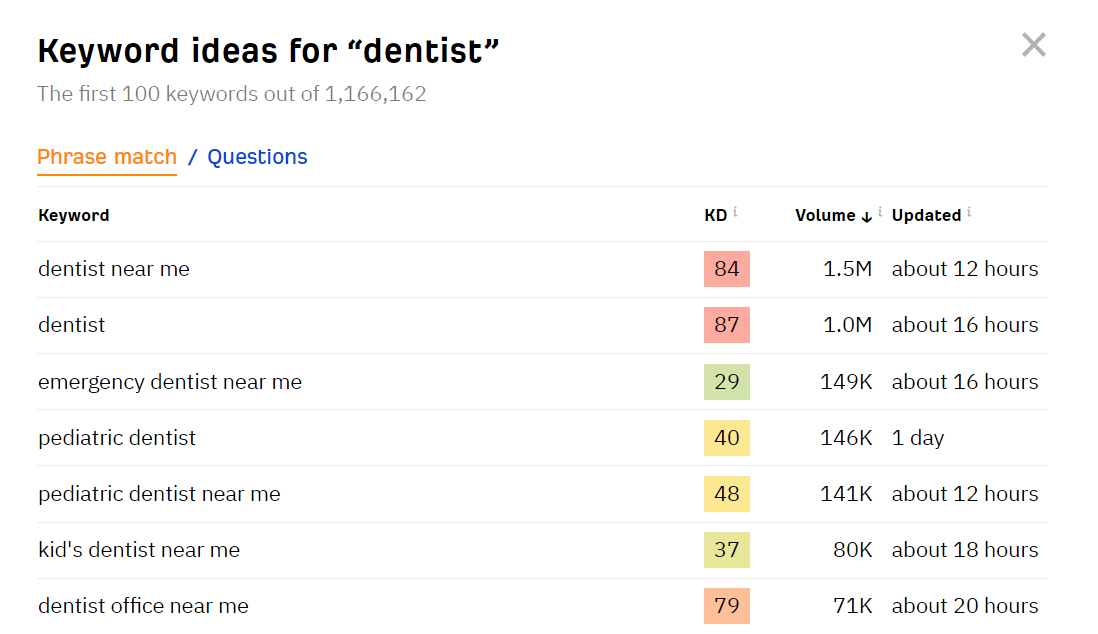Image resolution: width=1098 pixels, height=634 pixels.
Task: Open the "dentist near me" keyword
Action: (113, 268)
